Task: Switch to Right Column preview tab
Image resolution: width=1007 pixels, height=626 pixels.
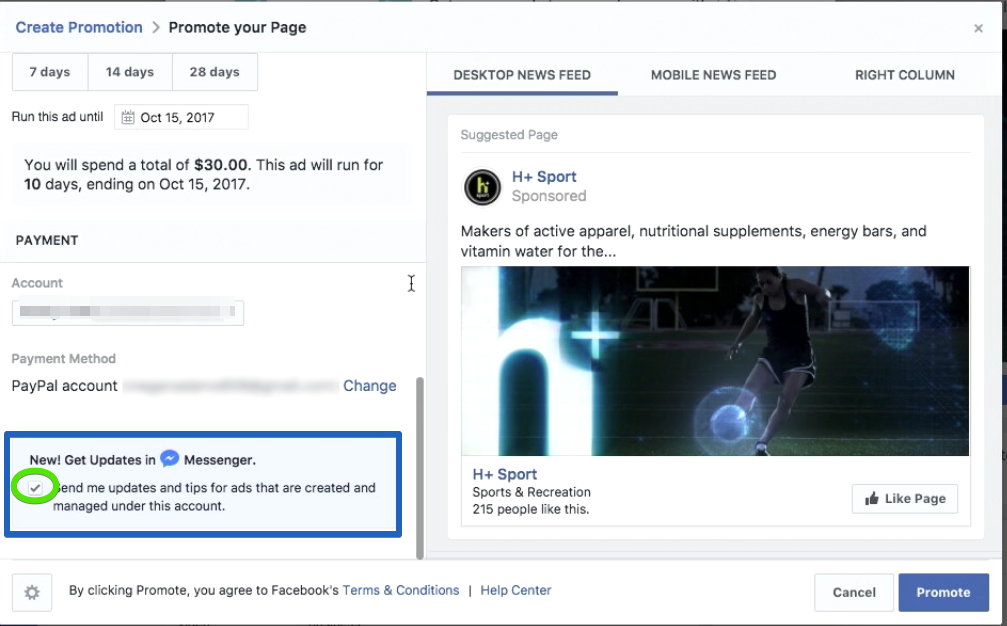Action: (x=904, y=75)
